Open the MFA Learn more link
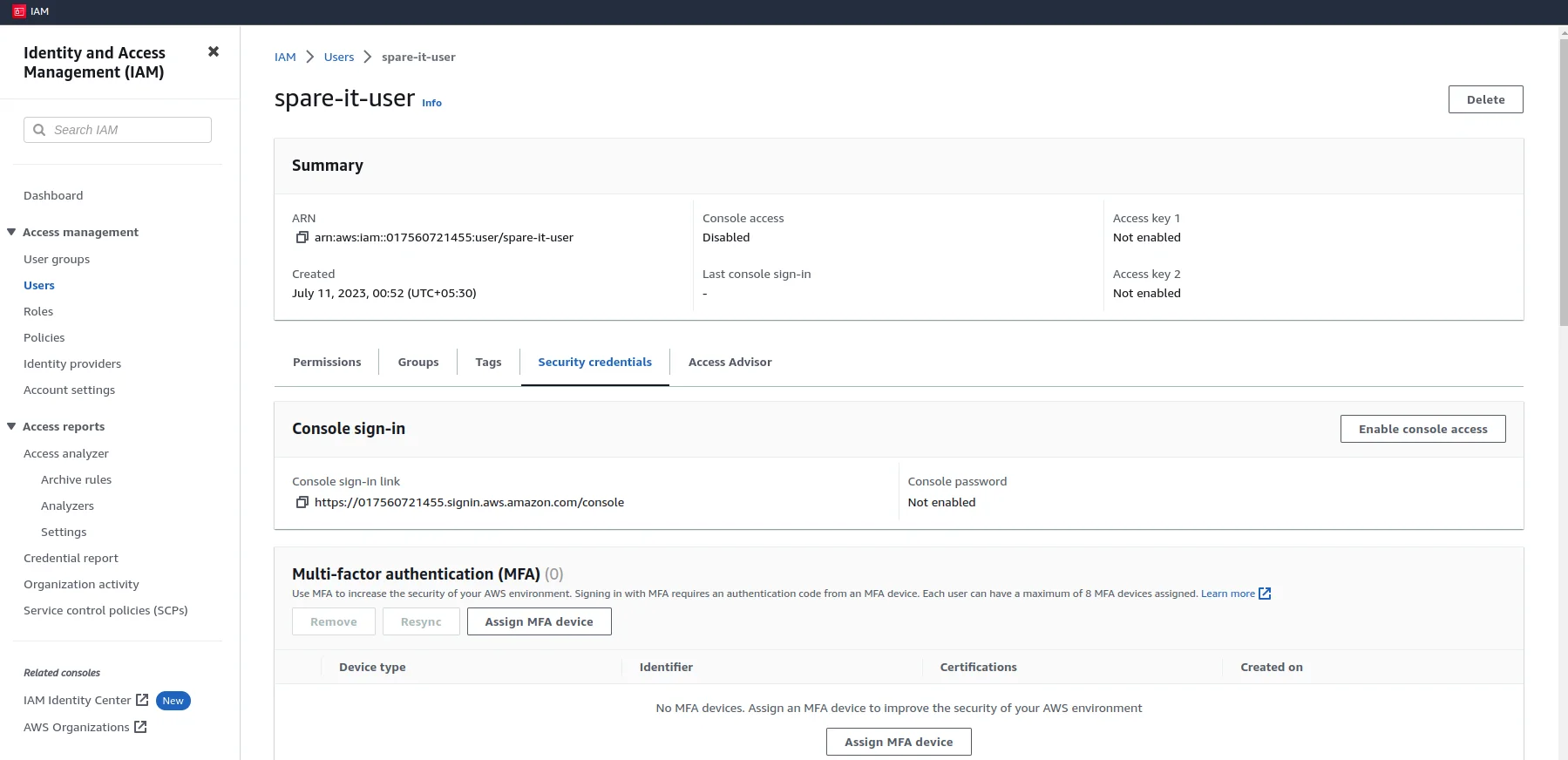 pyautogui.click(x=1228, y=594)
